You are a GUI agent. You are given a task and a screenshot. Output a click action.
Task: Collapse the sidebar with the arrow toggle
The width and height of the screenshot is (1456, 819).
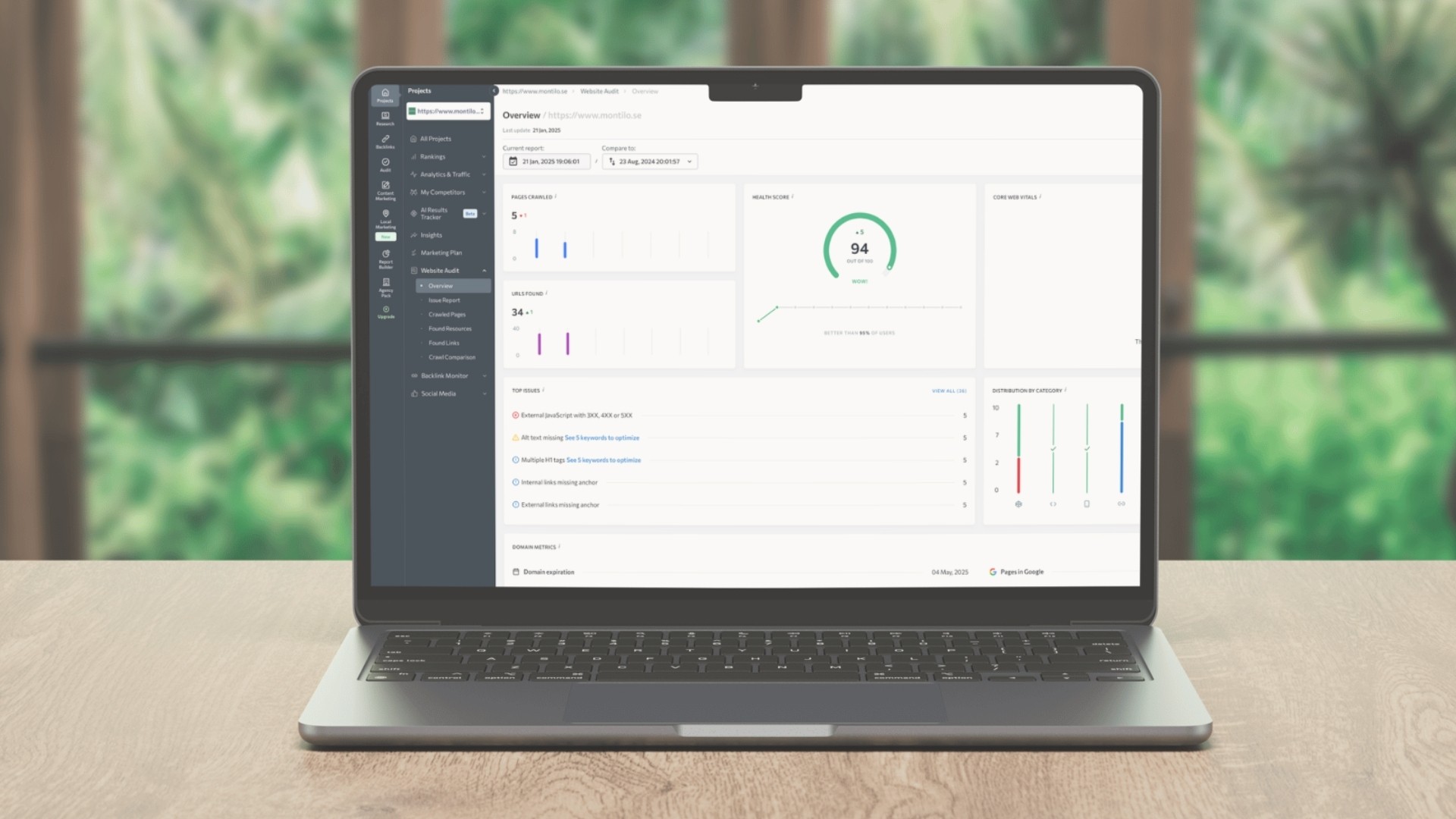494,90
